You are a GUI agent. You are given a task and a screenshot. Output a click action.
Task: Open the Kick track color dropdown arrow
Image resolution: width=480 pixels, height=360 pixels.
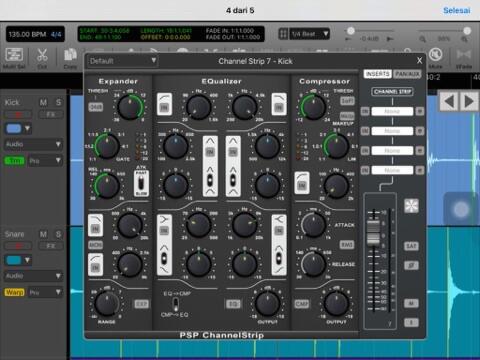[27, 128]
